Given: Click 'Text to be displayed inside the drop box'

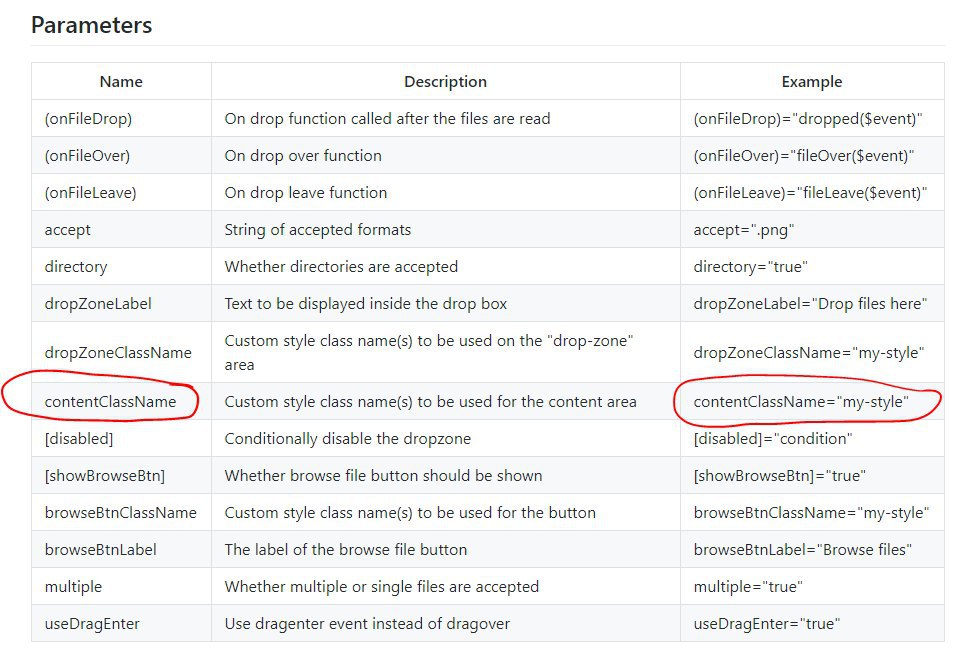Looking at the screenshot, I should click(x=366, y=304).
